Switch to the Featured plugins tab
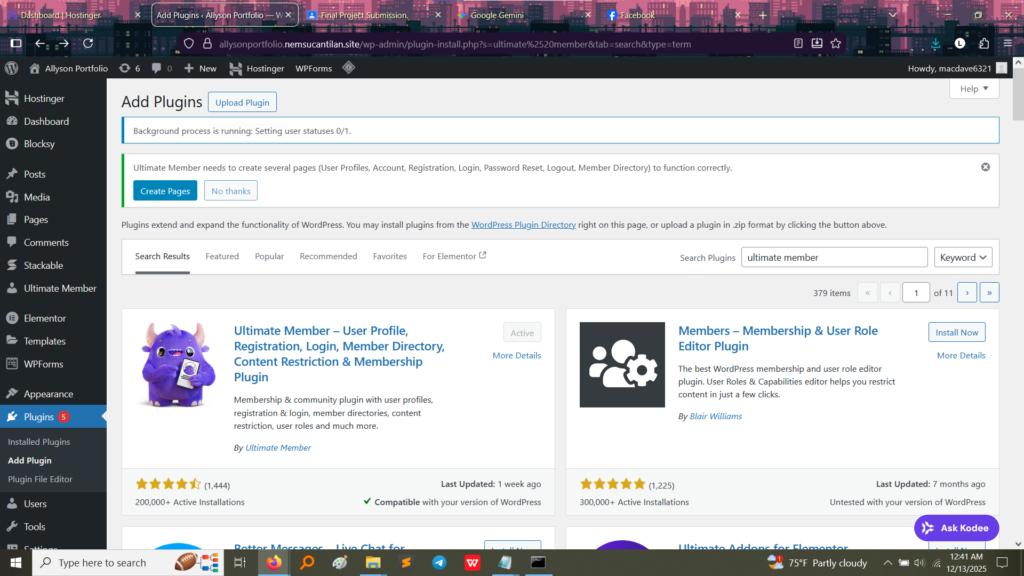This screenshot has width=1024, height=576. click(222, 256)
